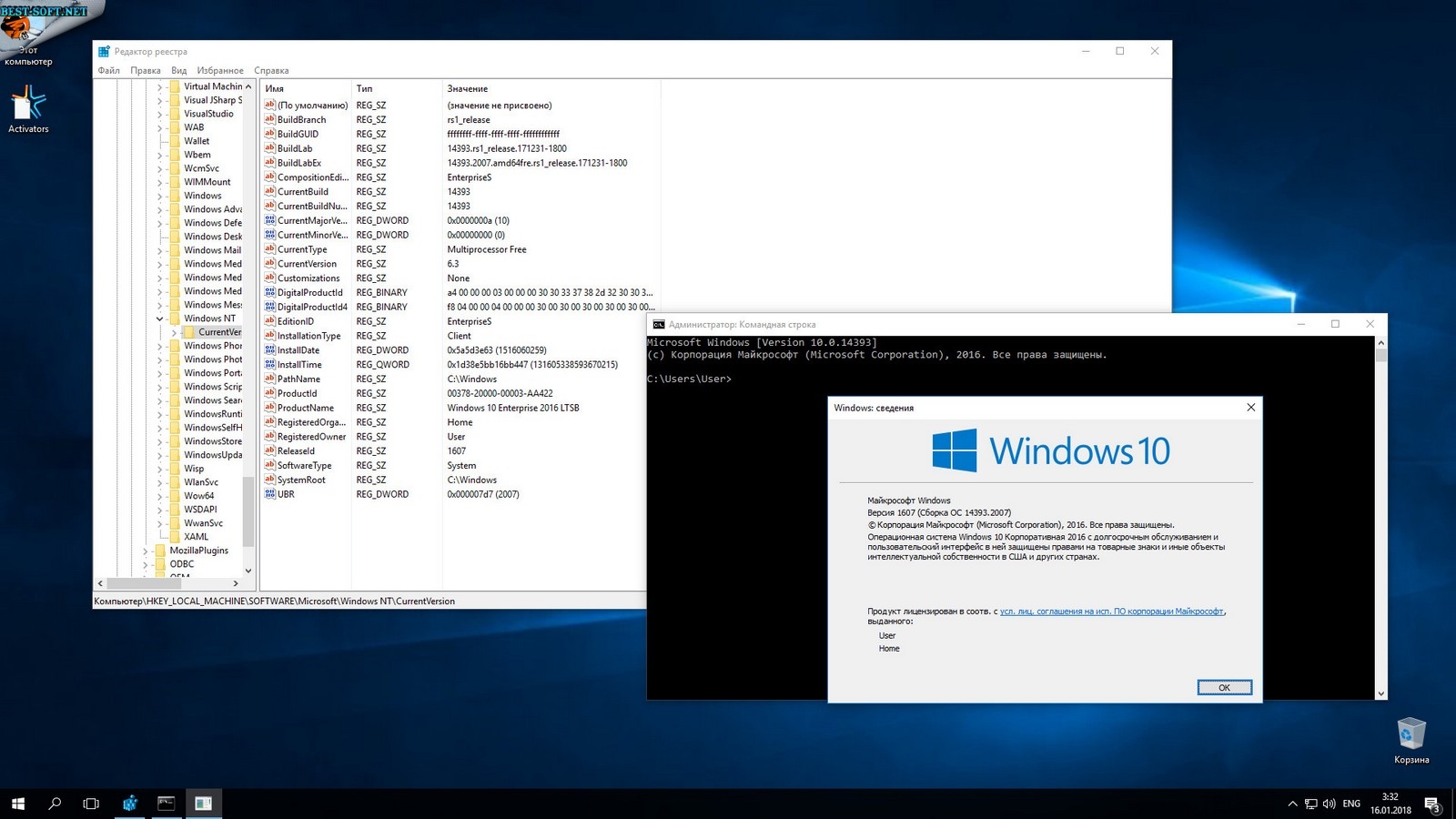Open the Правка menu
This screenshot has width=1456, height=819.
click(x=146, y=70)
